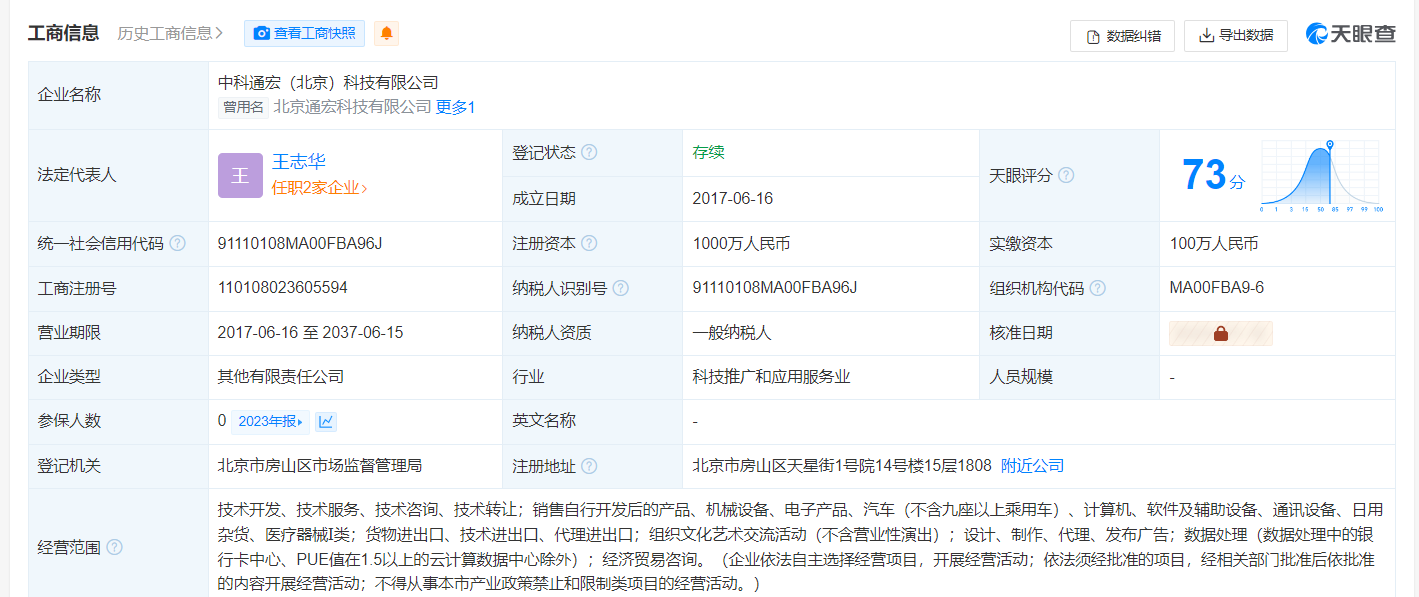Viewport: 1419px width, 597px height.
Task: Click help icon beside 天眼评分
Action: click(1066, 175)
